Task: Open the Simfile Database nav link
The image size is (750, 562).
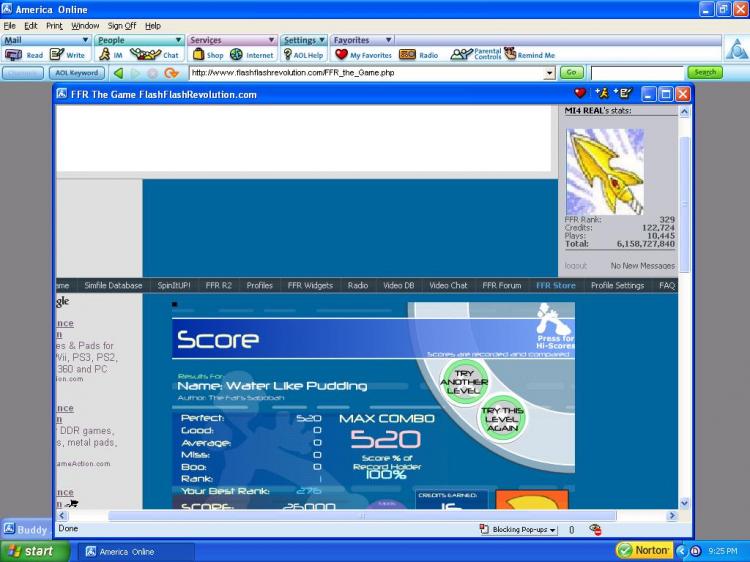Action: (x=113, y=286)
